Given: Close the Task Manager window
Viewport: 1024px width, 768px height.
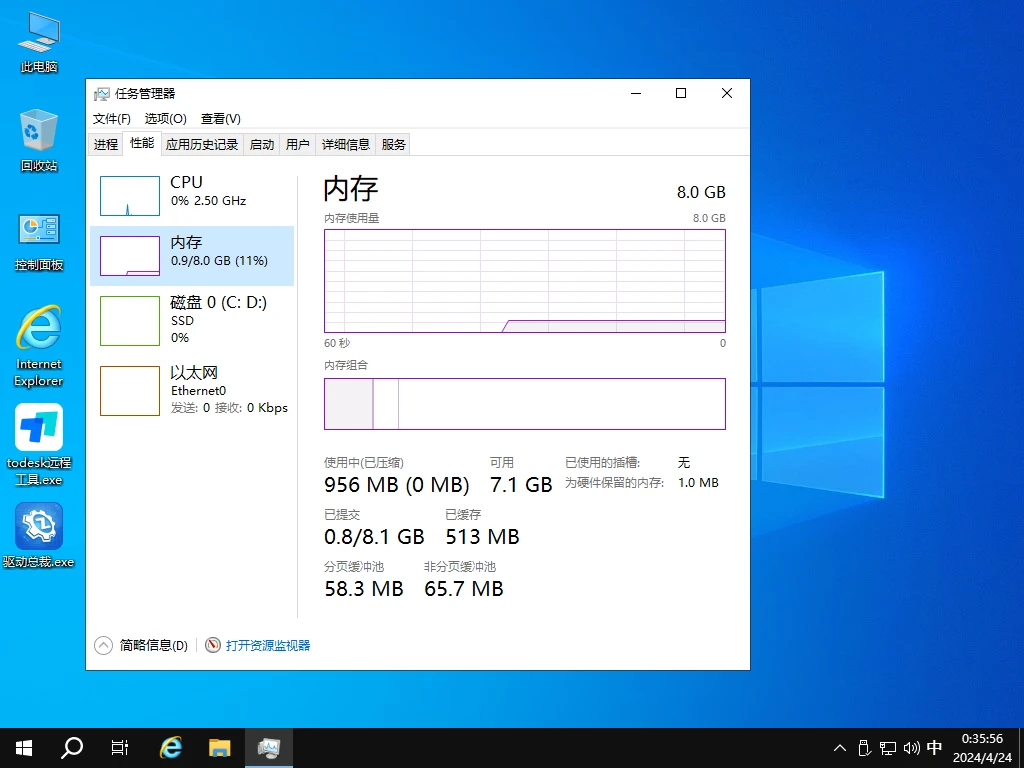Looking at the screenshot, I should tap(727, 93).
